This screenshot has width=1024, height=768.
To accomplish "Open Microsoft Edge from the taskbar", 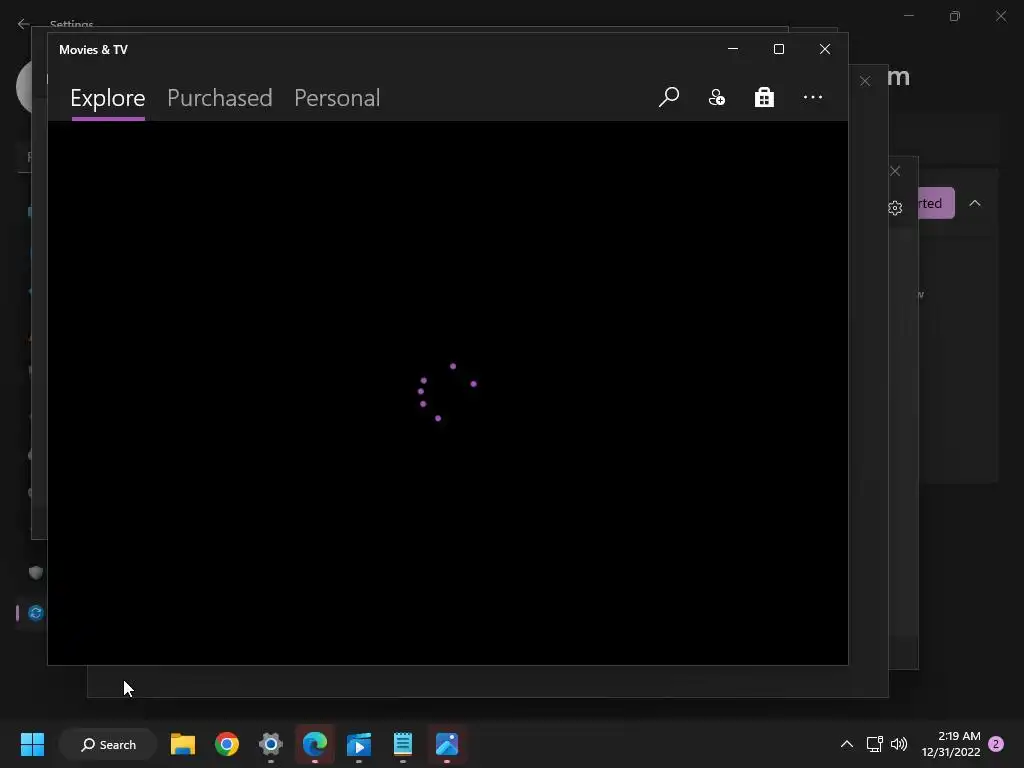I will pyautogui.click(x=315, y=744).
